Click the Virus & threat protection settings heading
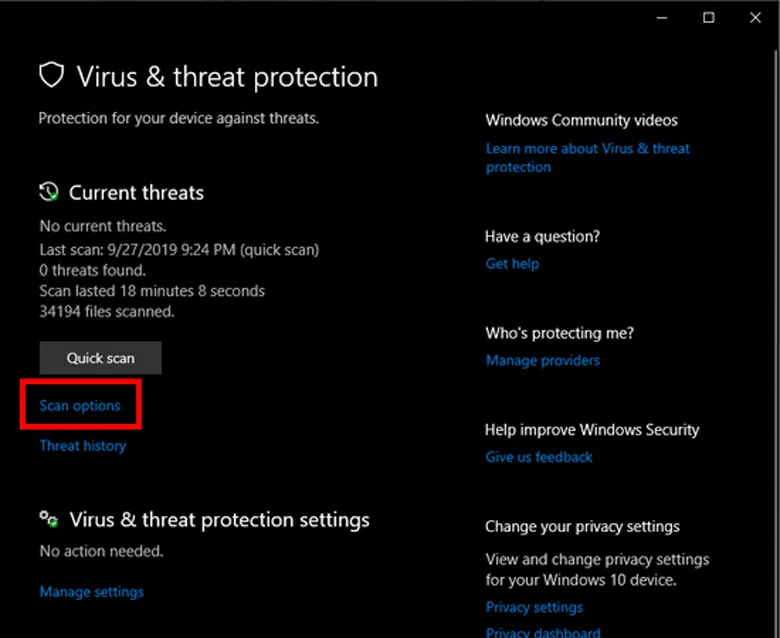 pos(219,520)
